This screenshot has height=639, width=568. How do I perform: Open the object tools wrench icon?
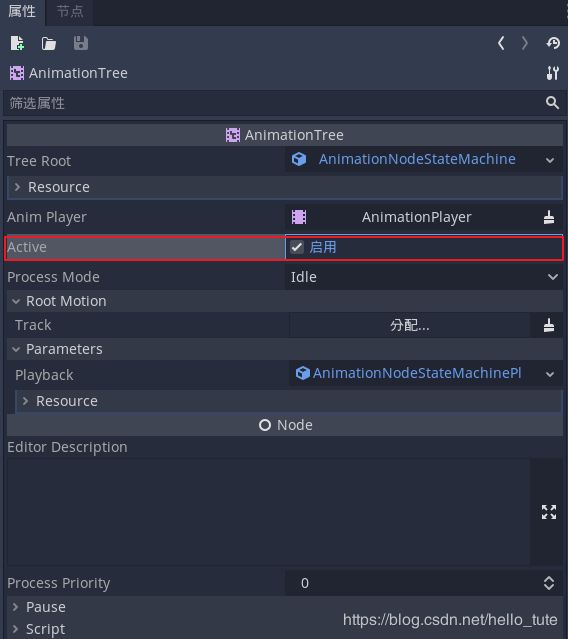click(553, 73)
